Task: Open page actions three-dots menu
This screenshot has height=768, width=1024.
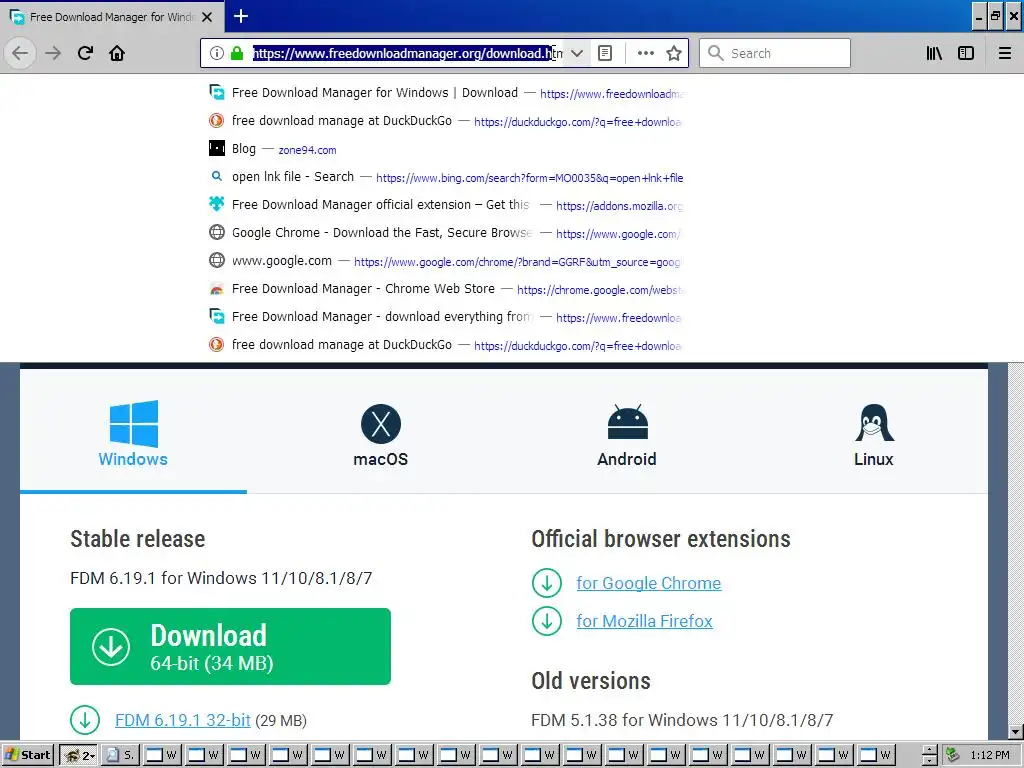Action: 645,53
